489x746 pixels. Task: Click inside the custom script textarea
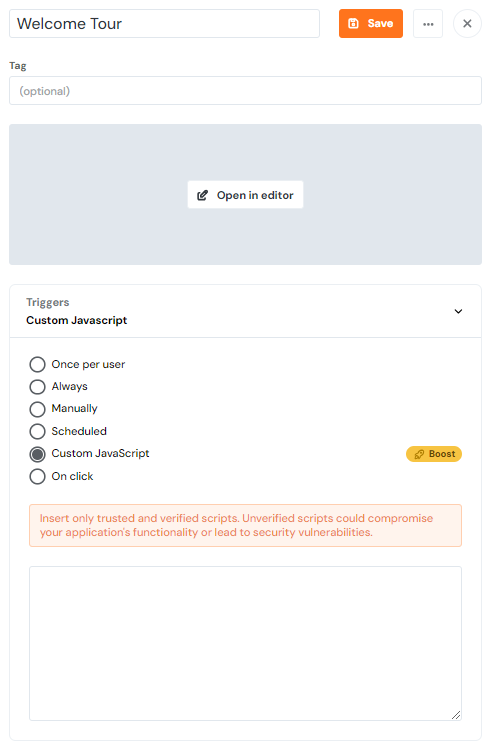[x=245, y=643]
